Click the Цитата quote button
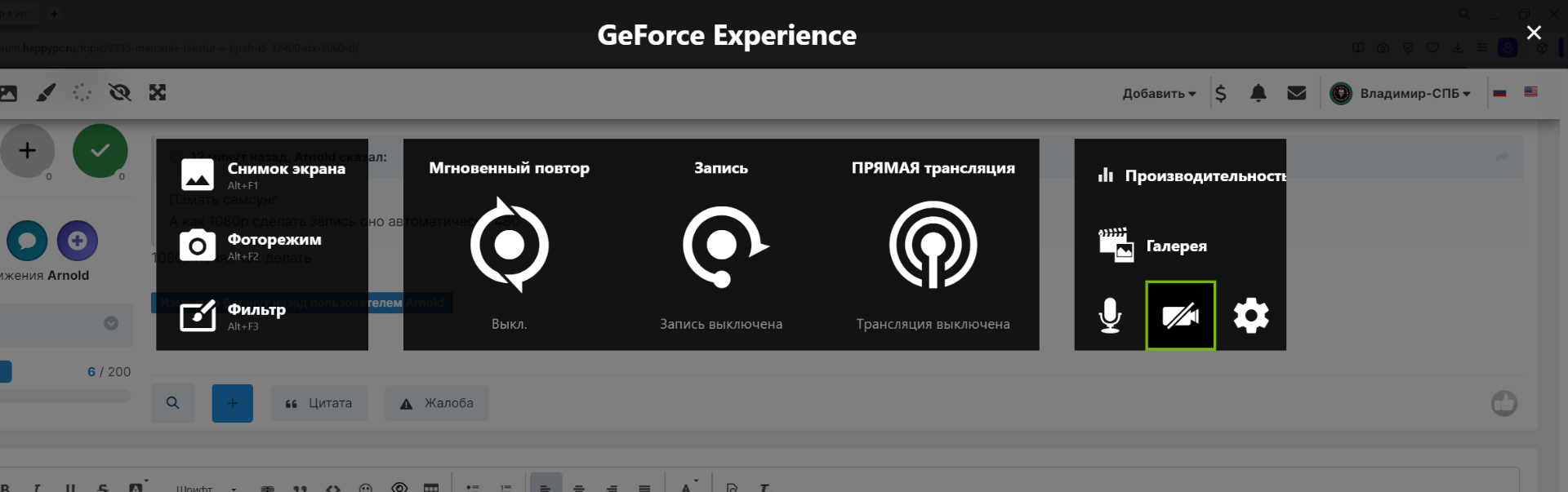Screen dimensions: 1568x492 (318, 403)
